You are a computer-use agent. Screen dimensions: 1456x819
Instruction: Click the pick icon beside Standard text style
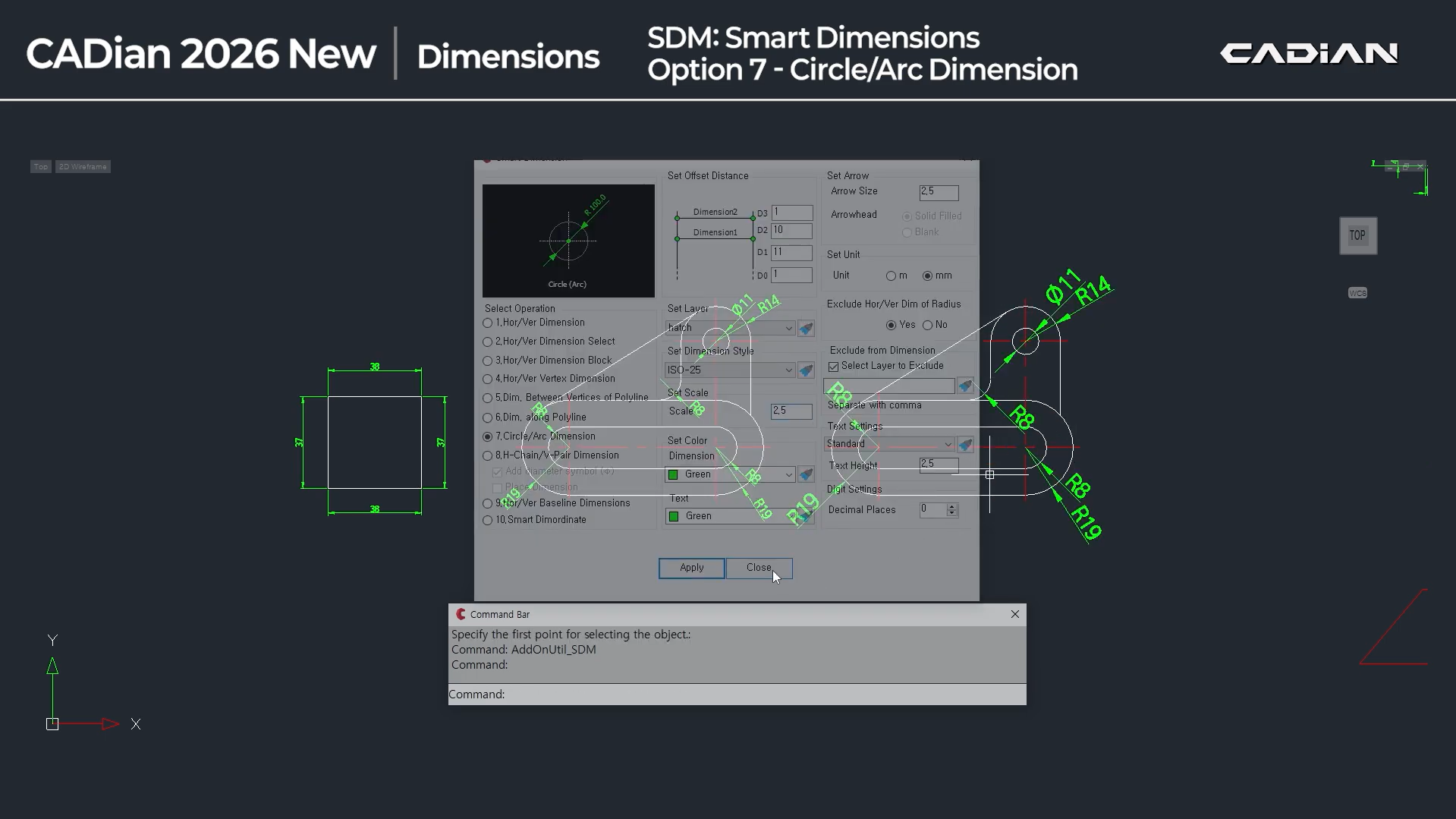click(x=965, y=444)
